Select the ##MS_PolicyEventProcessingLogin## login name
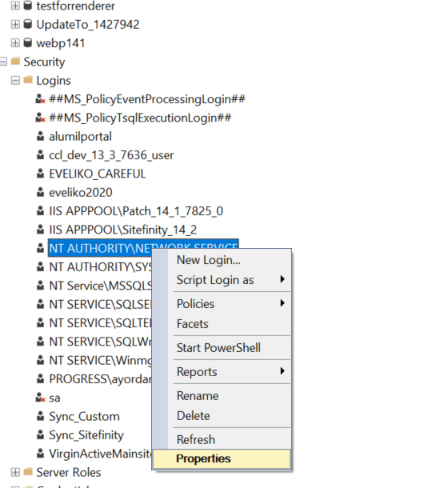This screenshot has height=488, width=422. click(147, 99)
